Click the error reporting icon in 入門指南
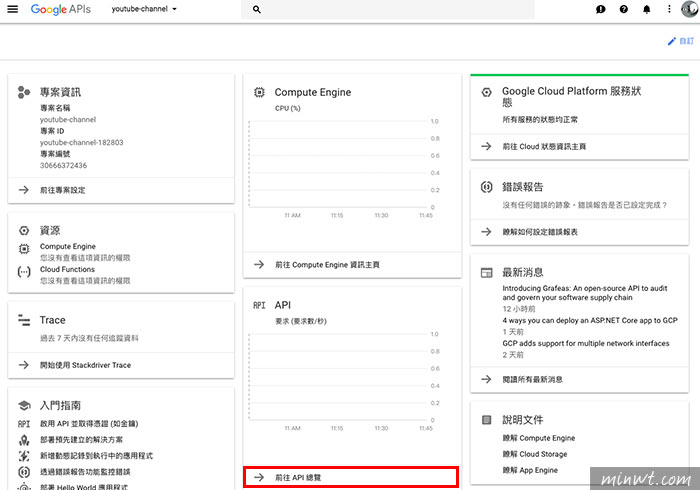 24,472
